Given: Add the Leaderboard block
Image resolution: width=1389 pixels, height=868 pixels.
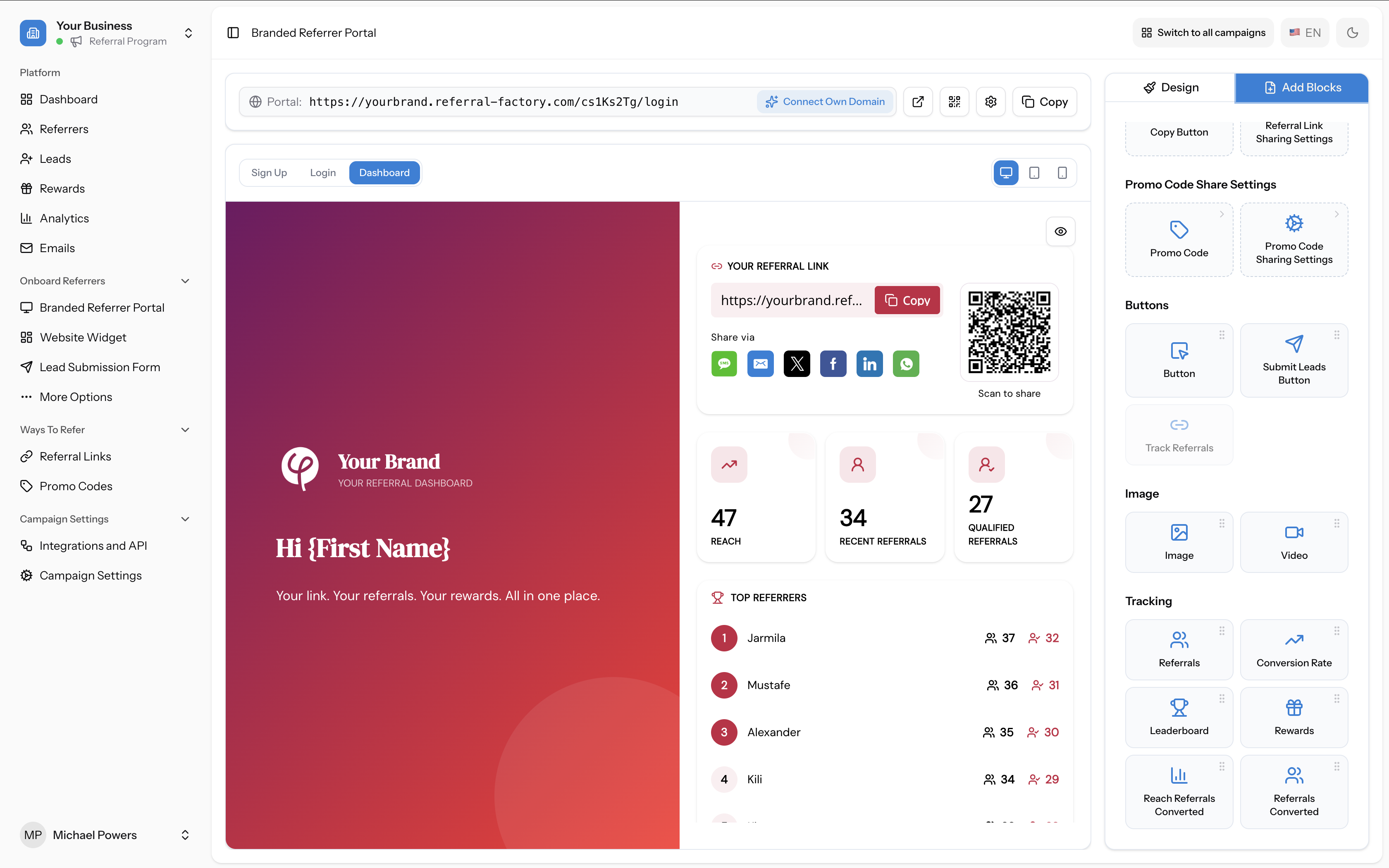Looking at the screenshot, I should coord(1179,717).
